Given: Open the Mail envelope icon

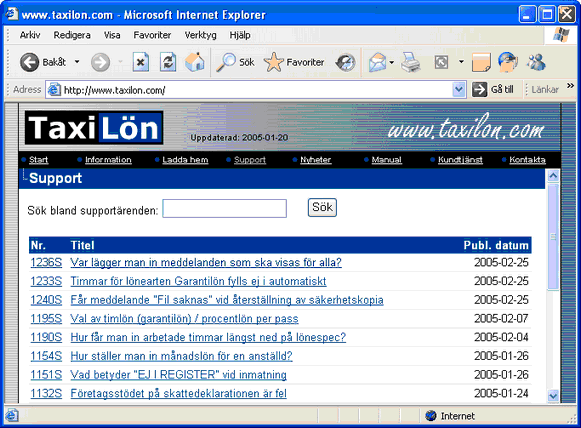Looking at the screenshot, I should click(377, 62).
